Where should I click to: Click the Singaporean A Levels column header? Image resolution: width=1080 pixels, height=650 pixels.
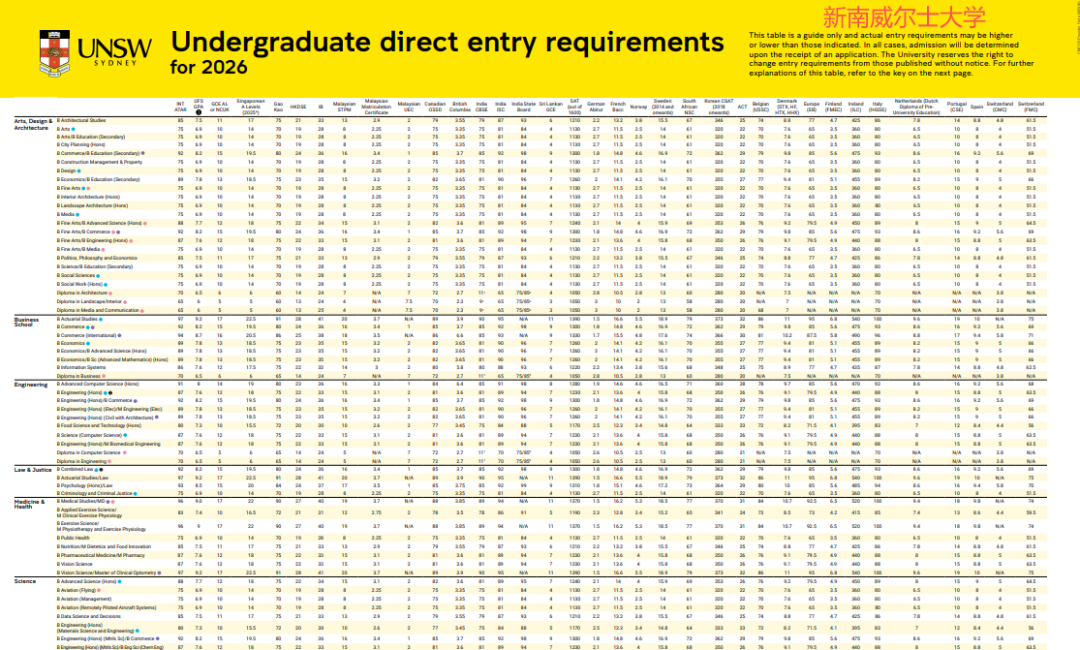pyautogui.click(x=250, y=106)
